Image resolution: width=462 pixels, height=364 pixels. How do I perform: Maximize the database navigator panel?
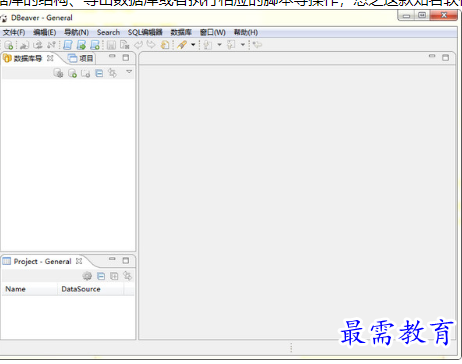click(x=126, y=58)
